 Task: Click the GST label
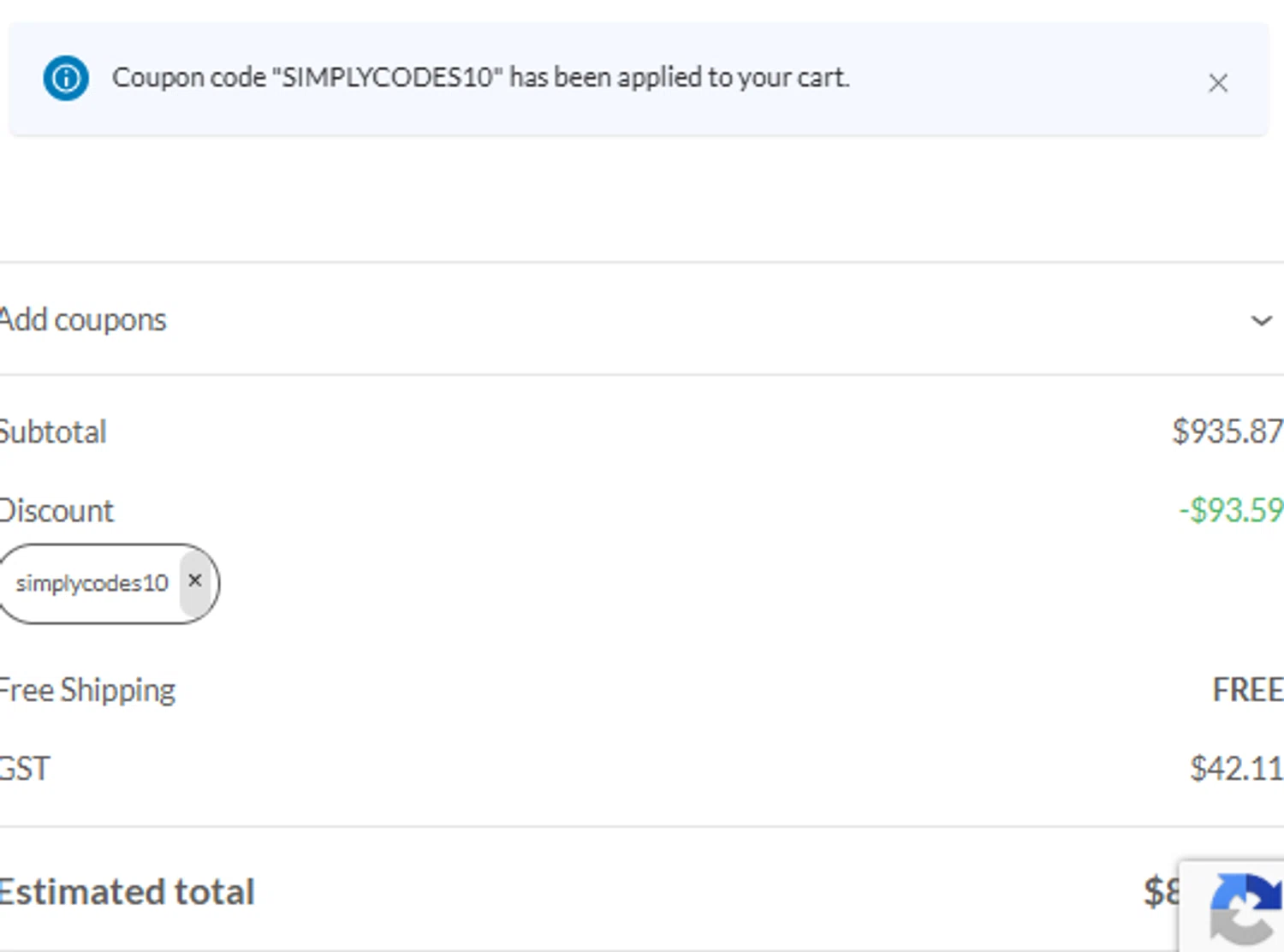point(25,769)
